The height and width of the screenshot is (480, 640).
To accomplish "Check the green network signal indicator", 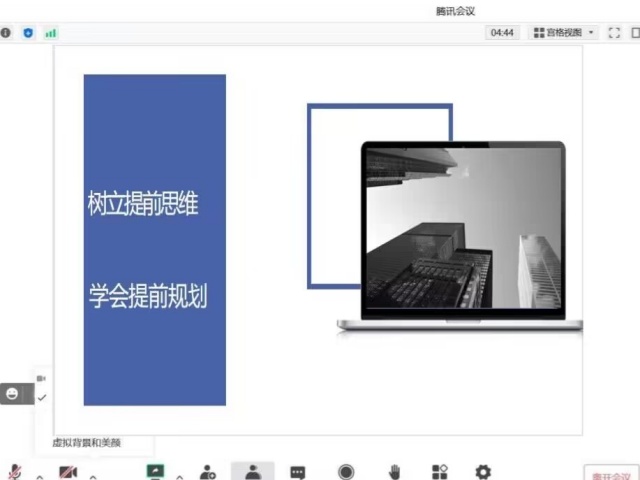I will click(x=50, y=33).
